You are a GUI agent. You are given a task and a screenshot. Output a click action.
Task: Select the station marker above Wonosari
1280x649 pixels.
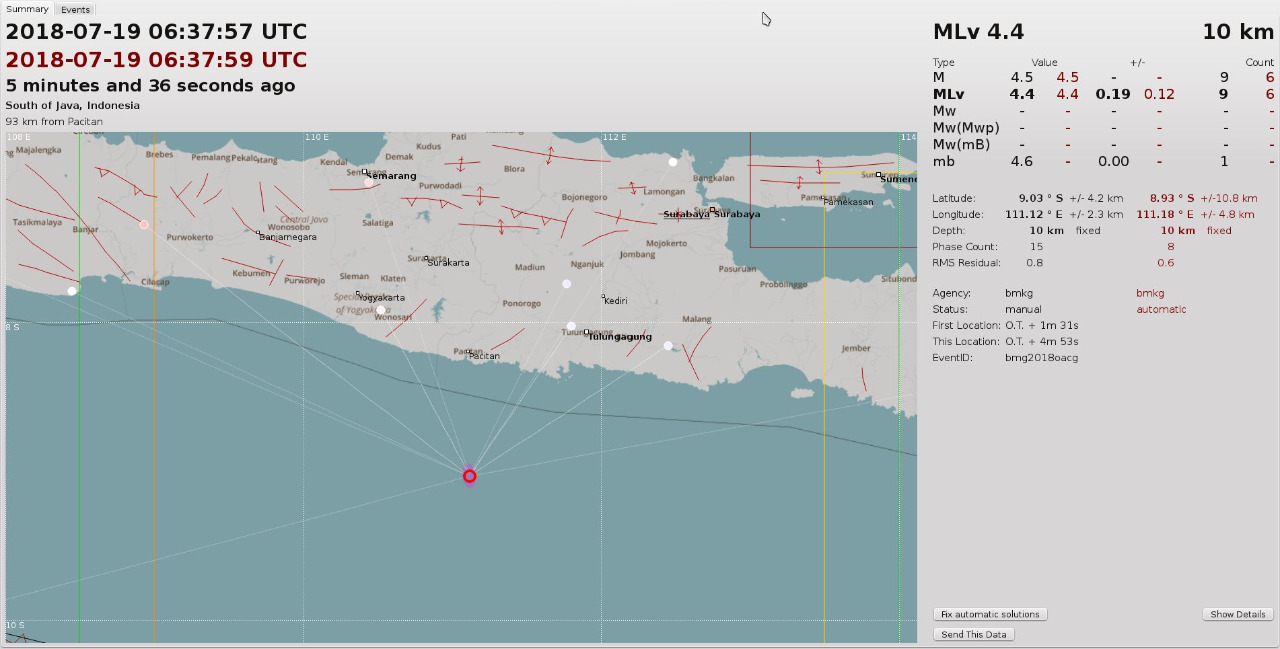pos(380,310)
